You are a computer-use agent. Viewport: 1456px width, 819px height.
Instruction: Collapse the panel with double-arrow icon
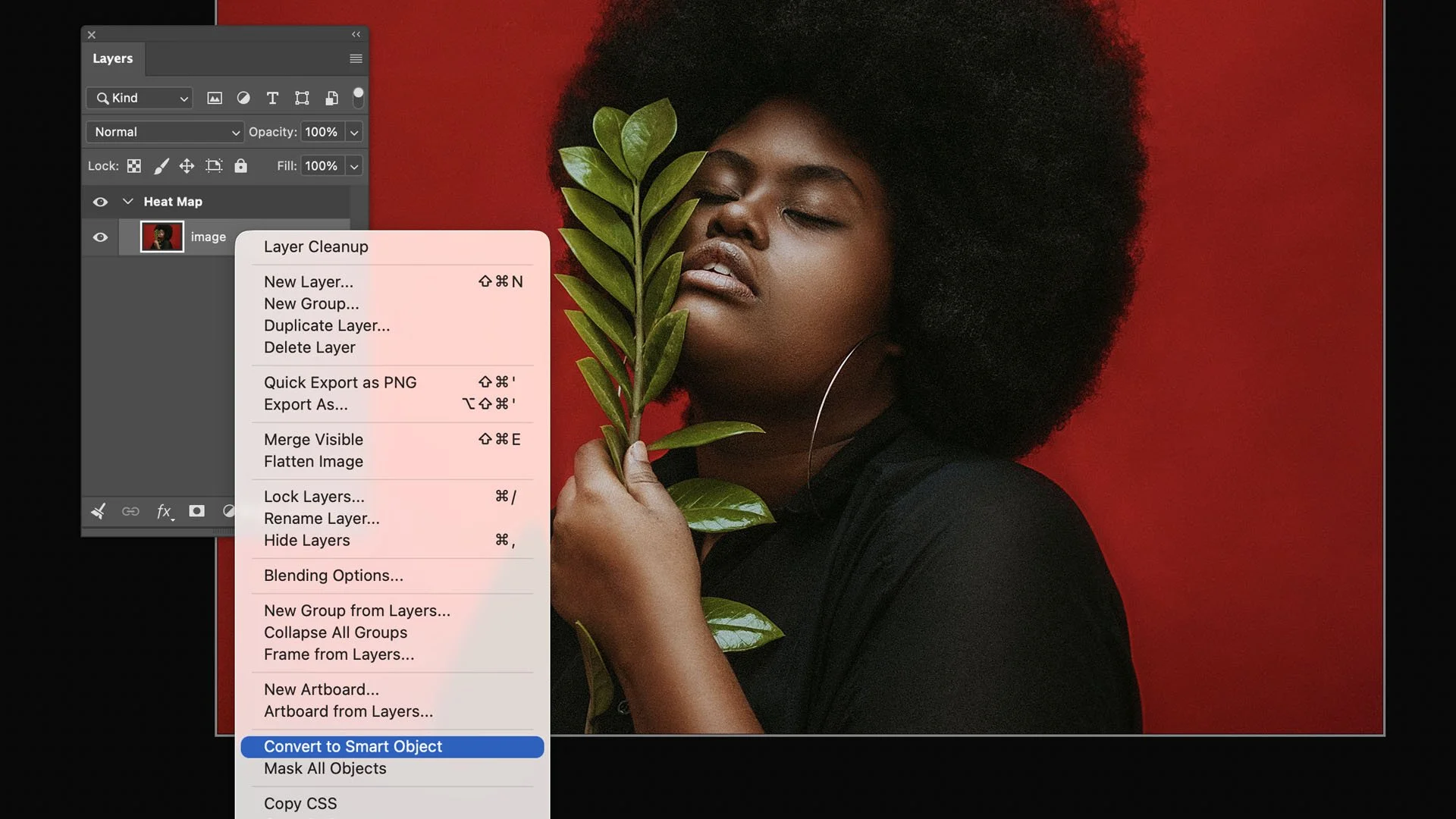tap(356, 34)
